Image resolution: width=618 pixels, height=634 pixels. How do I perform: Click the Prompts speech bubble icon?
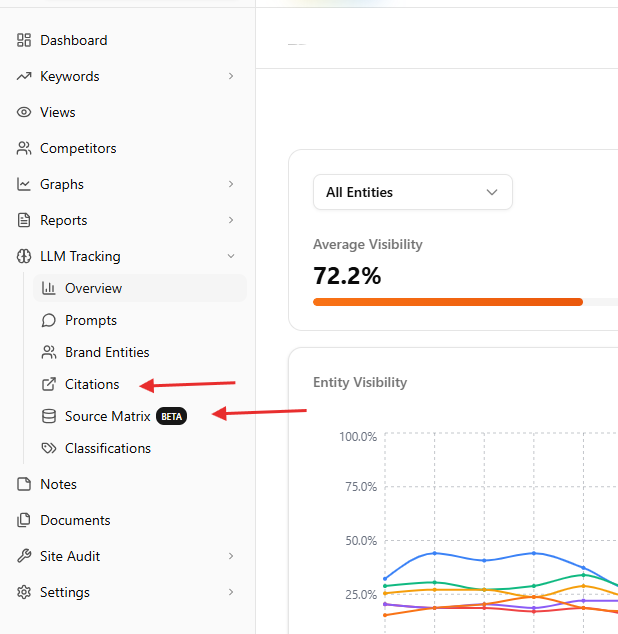point(48,320)
